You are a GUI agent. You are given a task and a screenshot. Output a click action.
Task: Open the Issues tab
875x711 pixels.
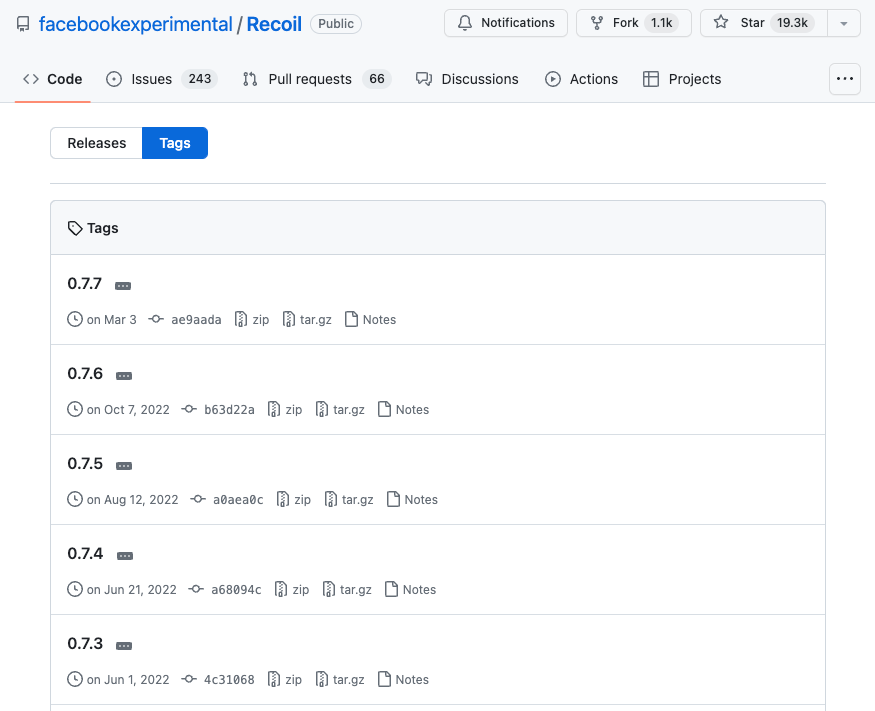click(151, 79)
